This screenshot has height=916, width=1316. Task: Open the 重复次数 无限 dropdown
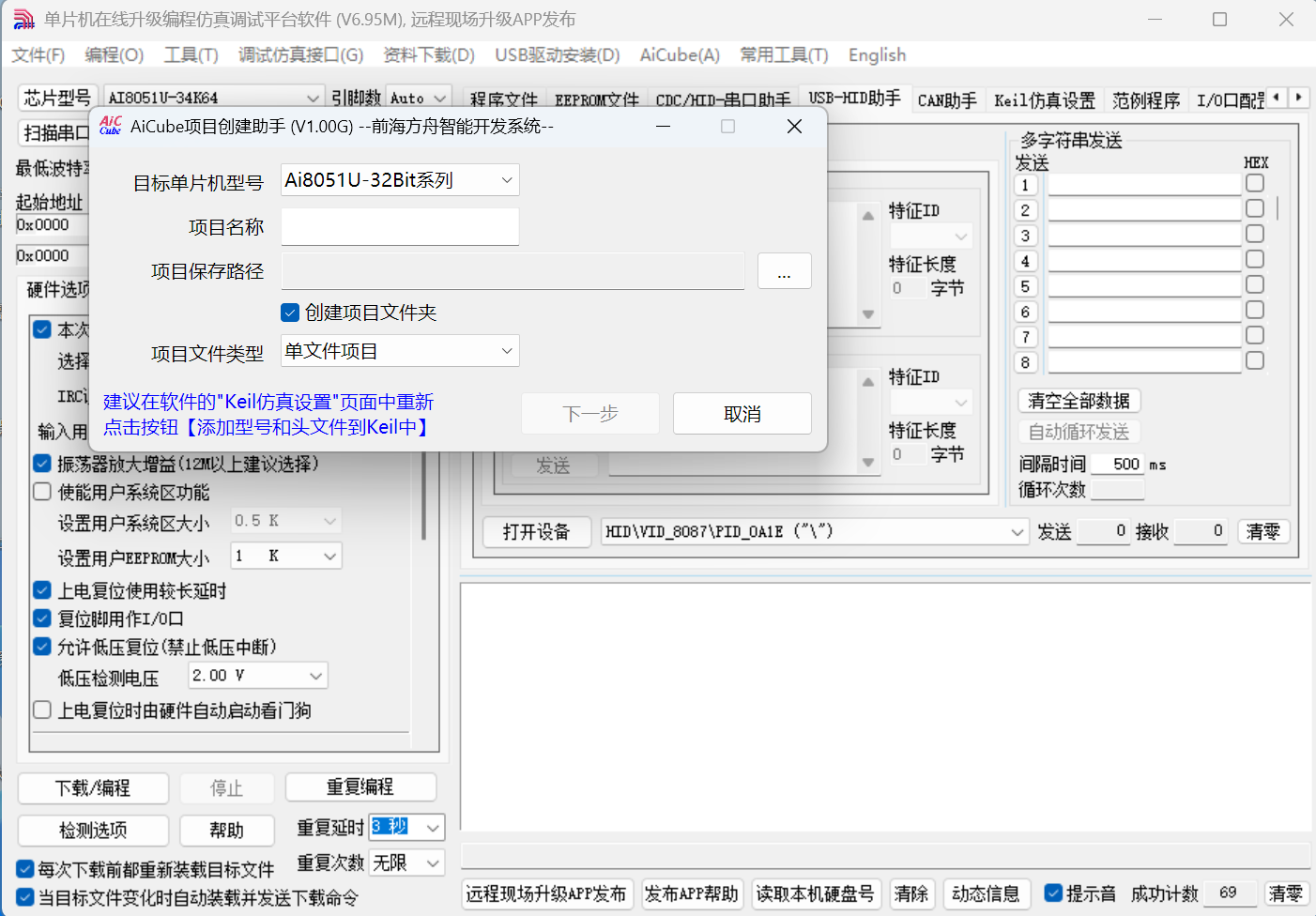(x=433, y=863)
